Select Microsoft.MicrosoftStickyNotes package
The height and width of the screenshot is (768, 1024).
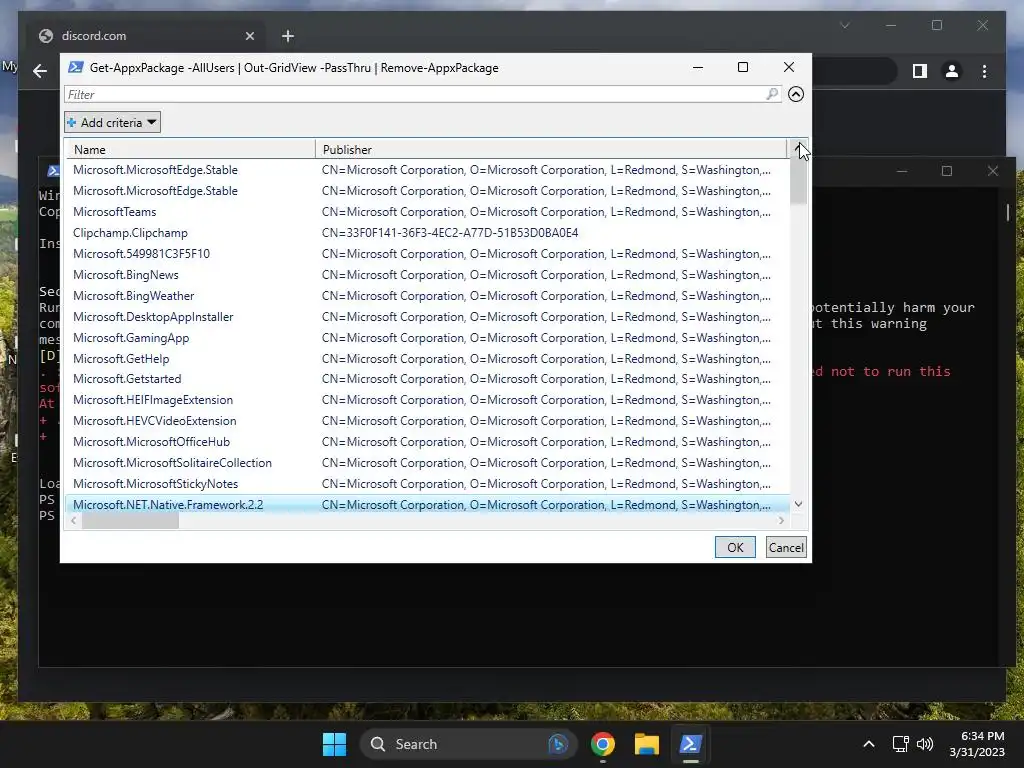427,484
